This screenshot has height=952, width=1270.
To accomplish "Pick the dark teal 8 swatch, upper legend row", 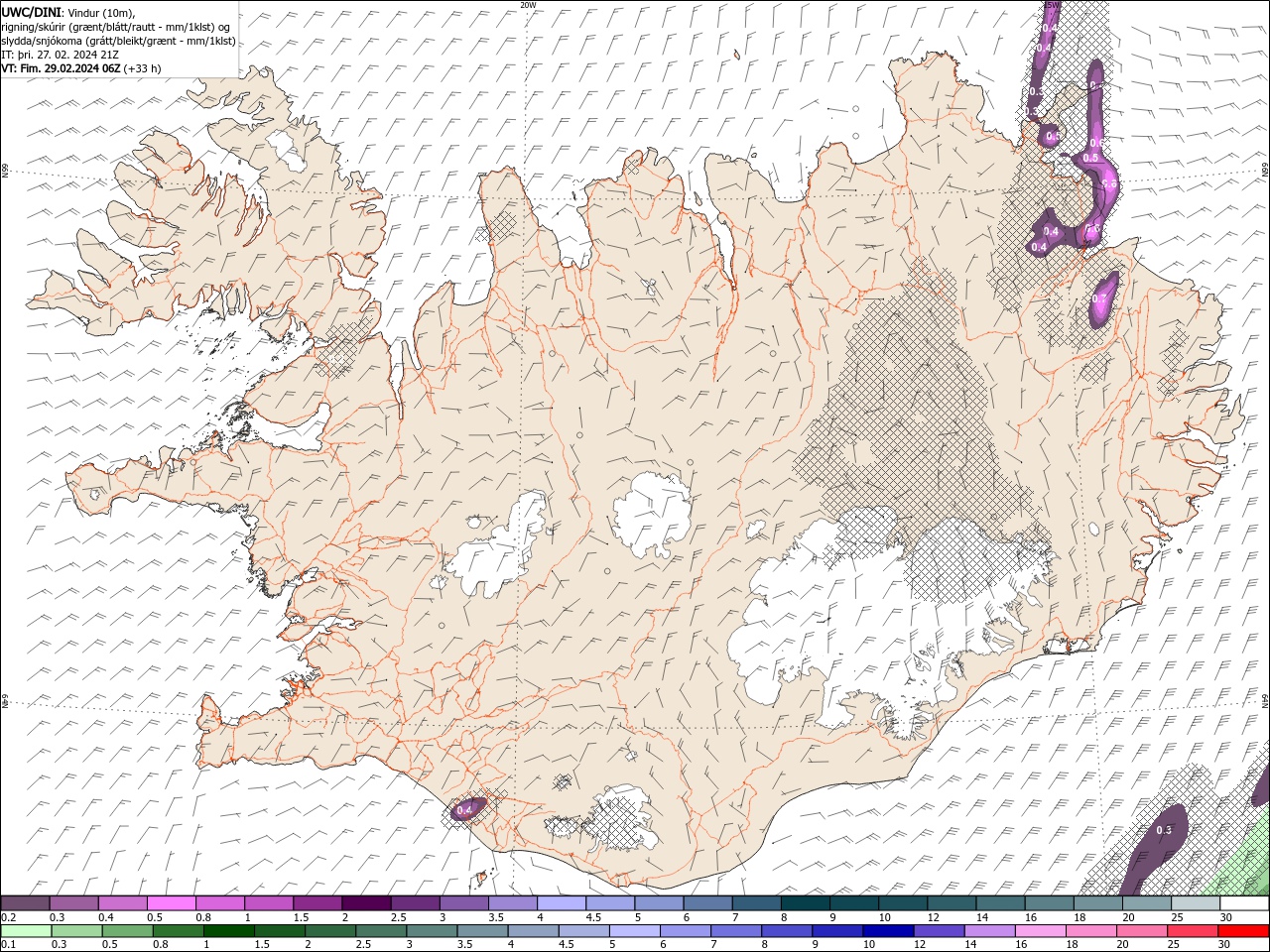I will (805, 903).
